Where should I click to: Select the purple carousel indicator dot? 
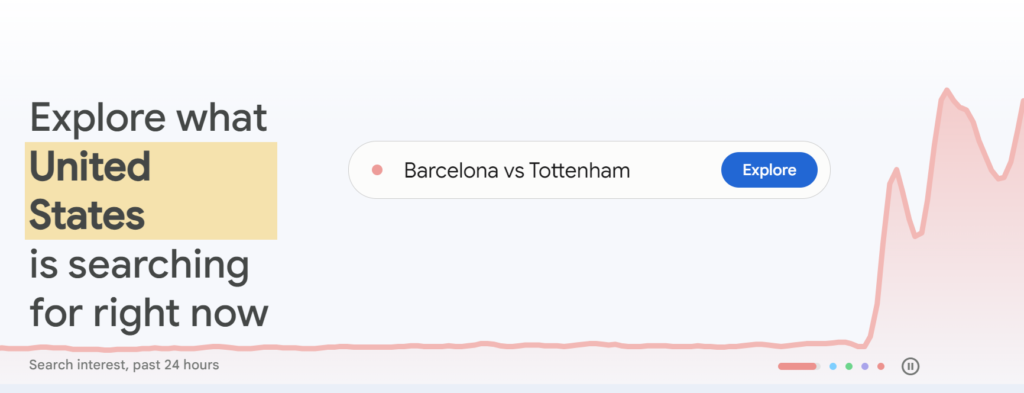point(865,367)
